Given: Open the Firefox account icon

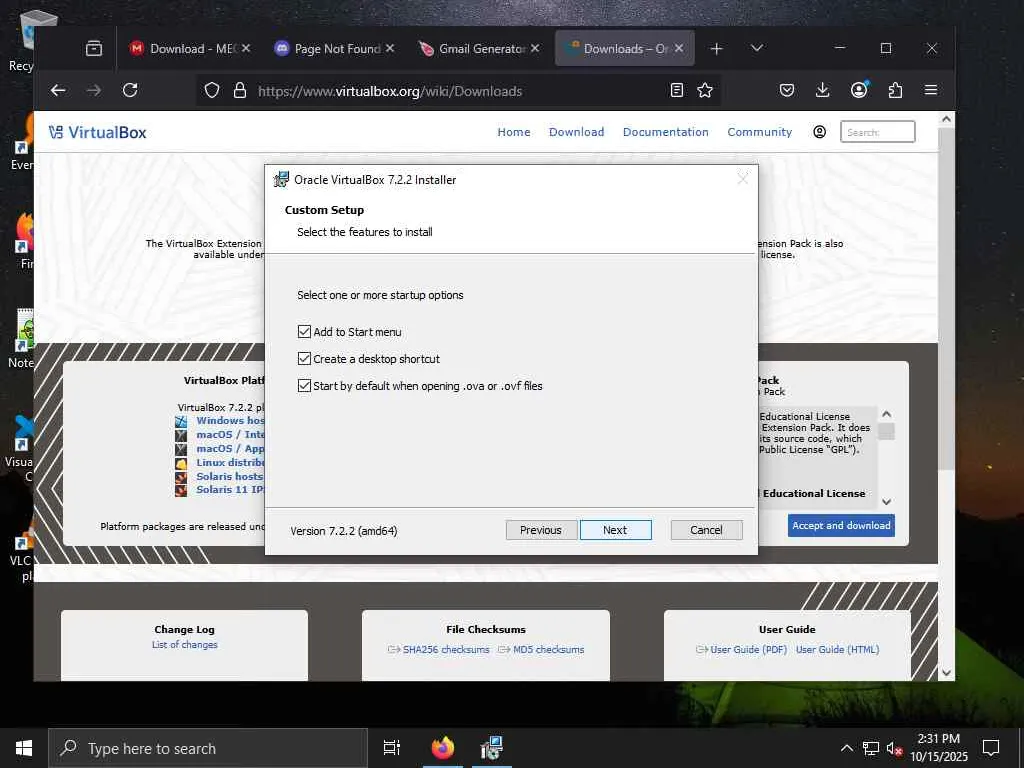Looking at the screenshot, I should click(859, 90).
